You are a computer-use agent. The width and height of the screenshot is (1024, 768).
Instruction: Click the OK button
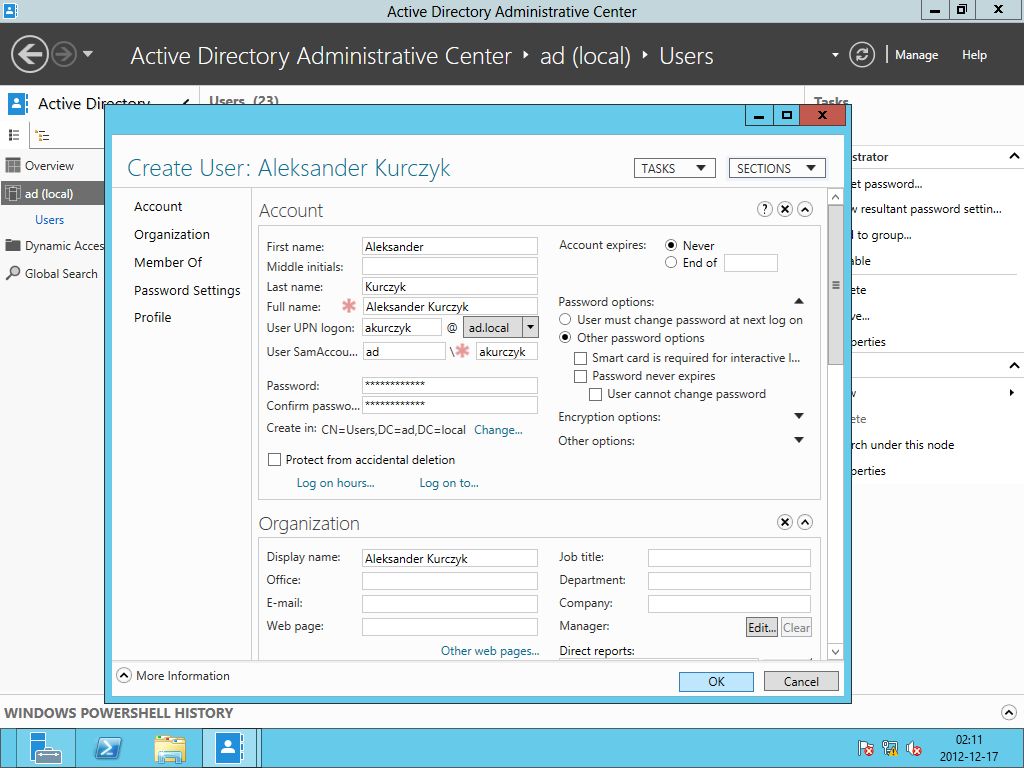[716, 681]
